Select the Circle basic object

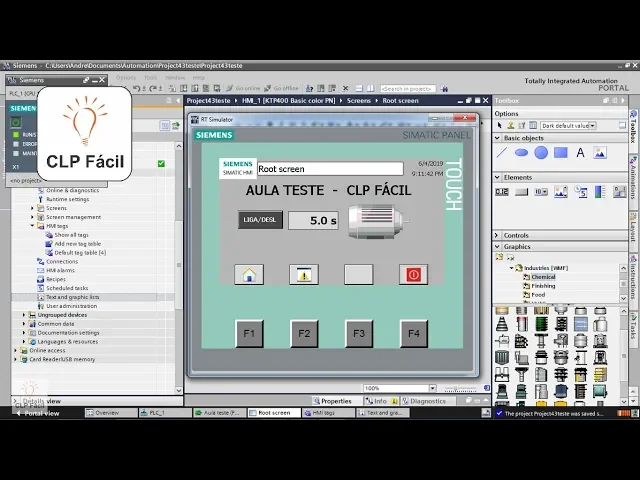[541, 153]
